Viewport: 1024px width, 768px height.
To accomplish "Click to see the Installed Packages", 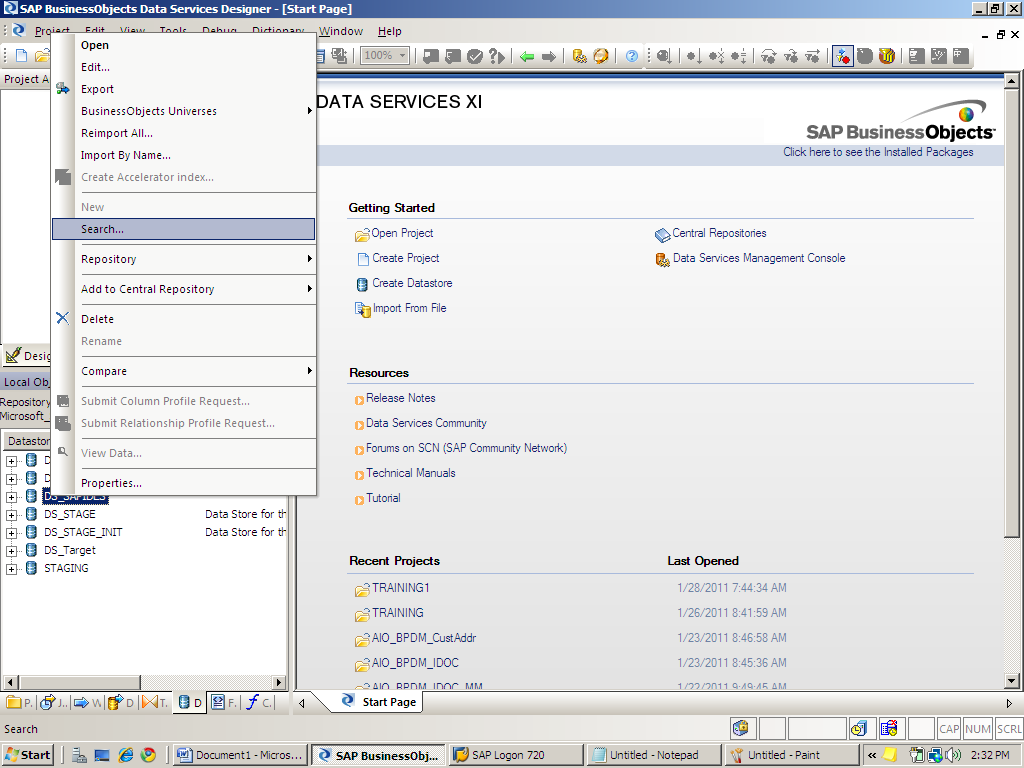I will click(878, 152).
